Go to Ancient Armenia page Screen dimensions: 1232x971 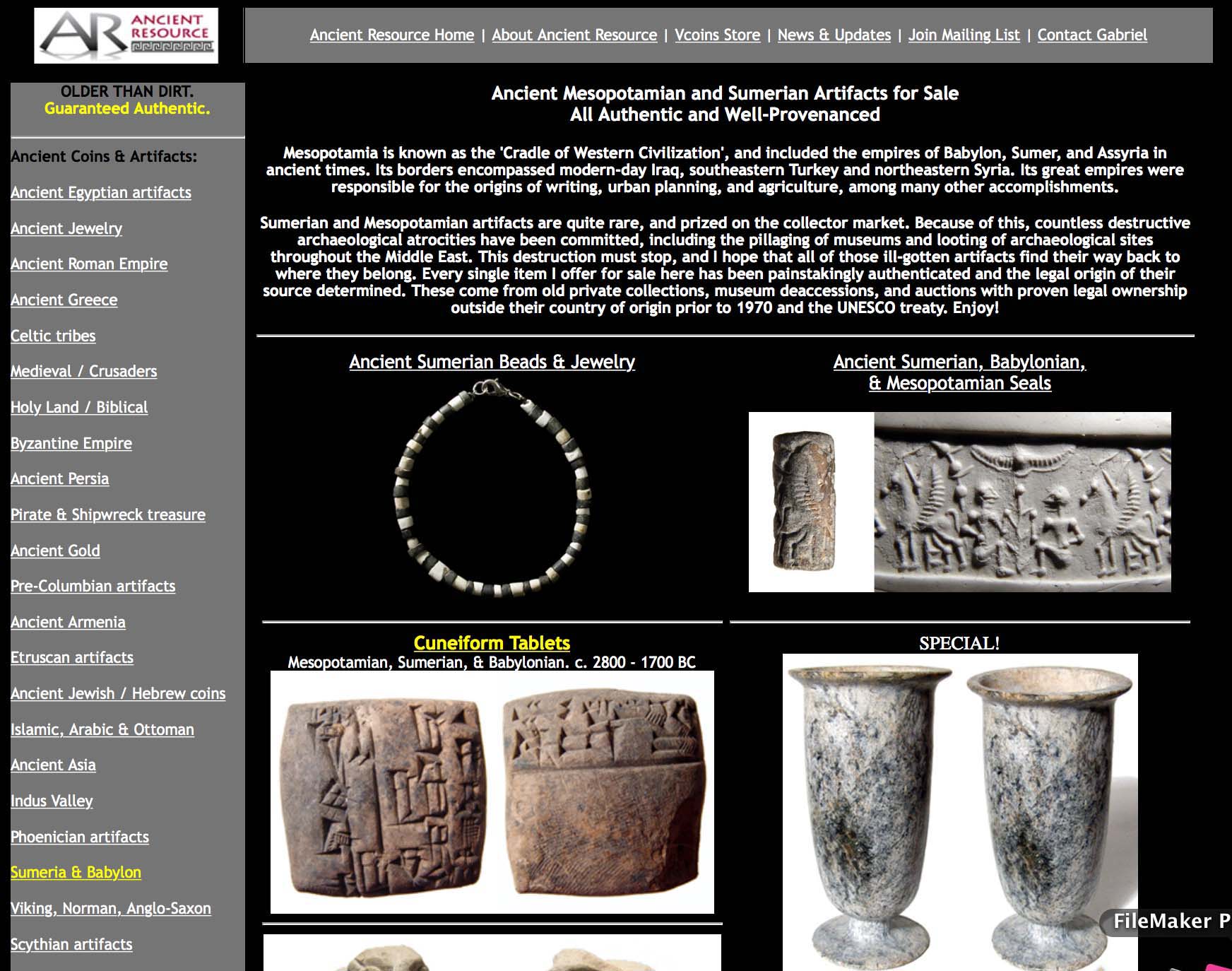pos(68,622)
